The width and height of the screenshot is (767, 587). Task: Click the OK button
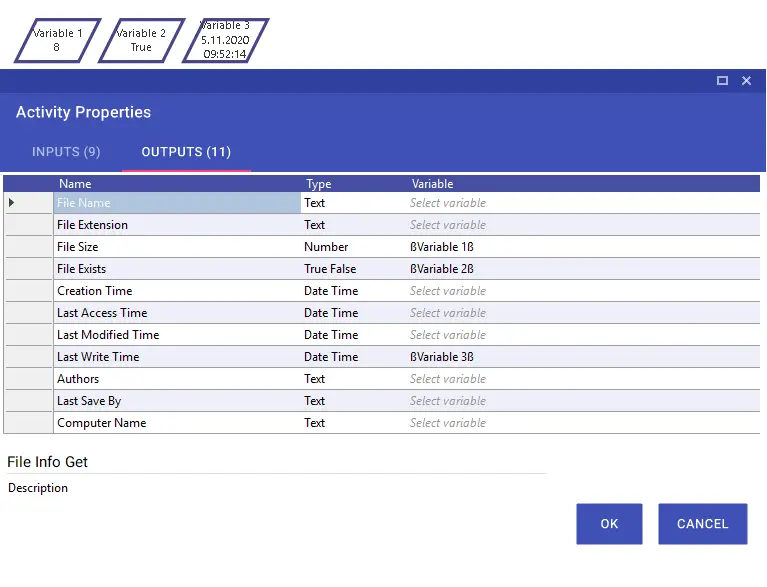[x=609, y=524]
